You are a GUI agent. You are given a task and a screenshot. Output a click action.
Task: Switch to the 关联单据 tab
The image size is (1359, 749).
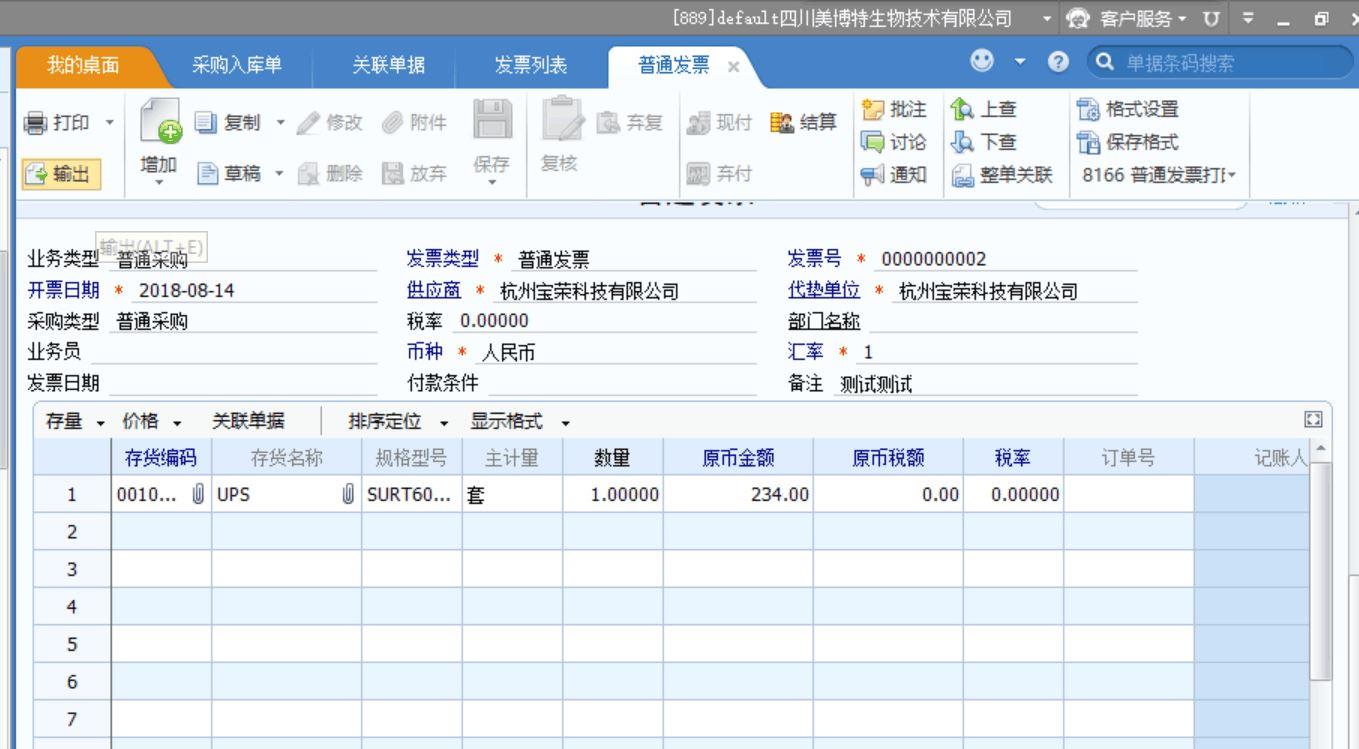coord(388,65)
